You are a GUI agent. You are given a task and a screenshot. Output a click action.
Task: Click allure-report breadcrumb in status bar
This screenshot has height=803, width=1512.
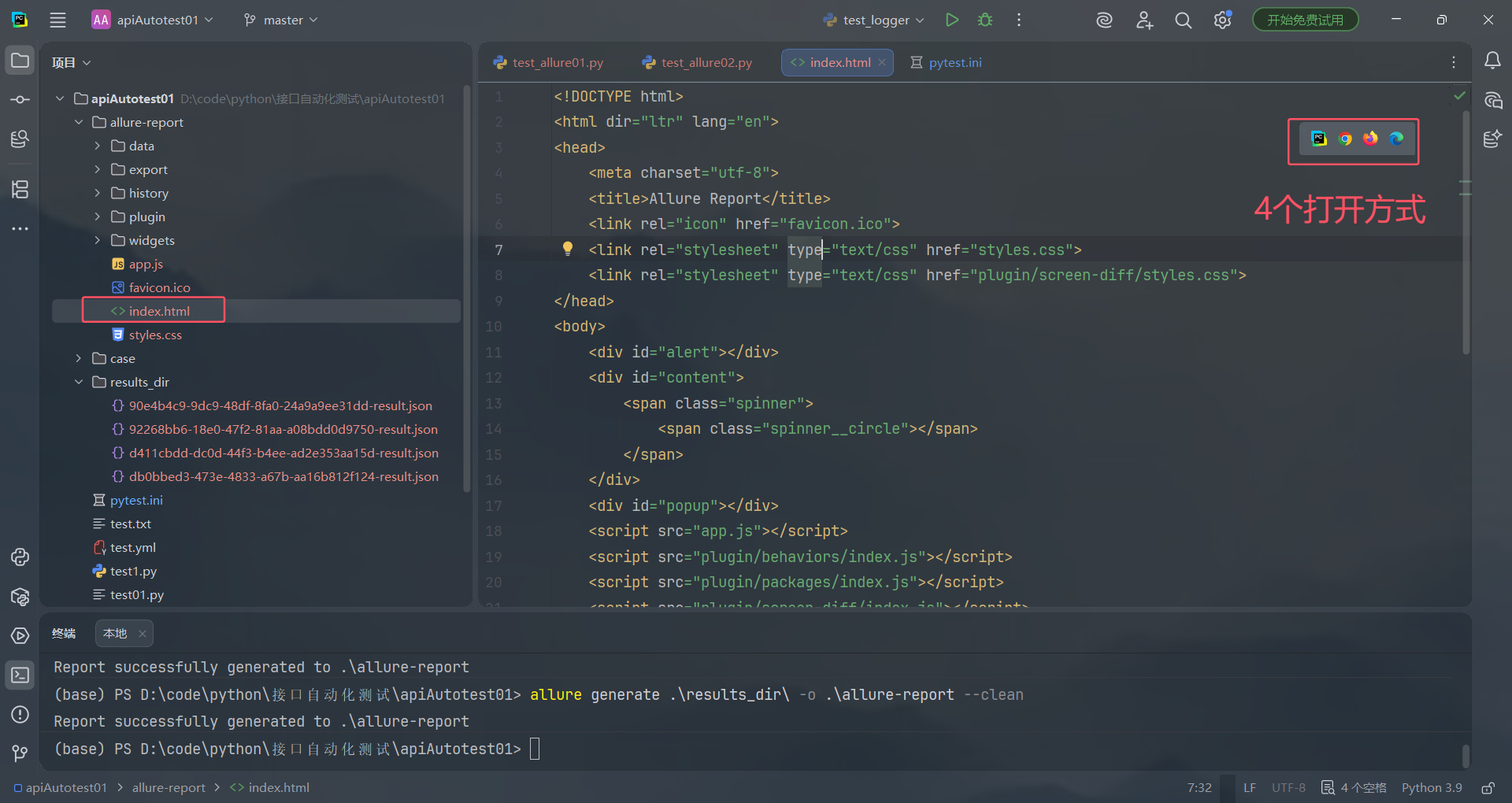[x=169, y=788]
